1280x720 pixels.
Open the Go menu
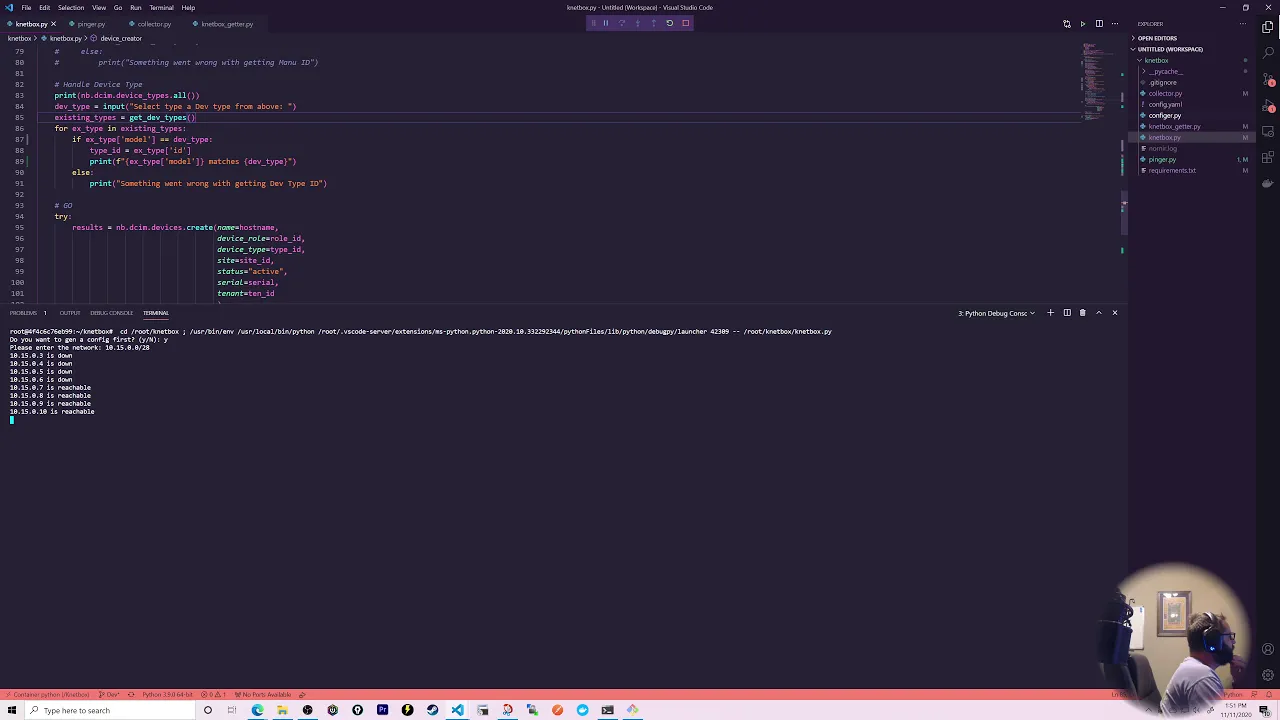point(118,8)
